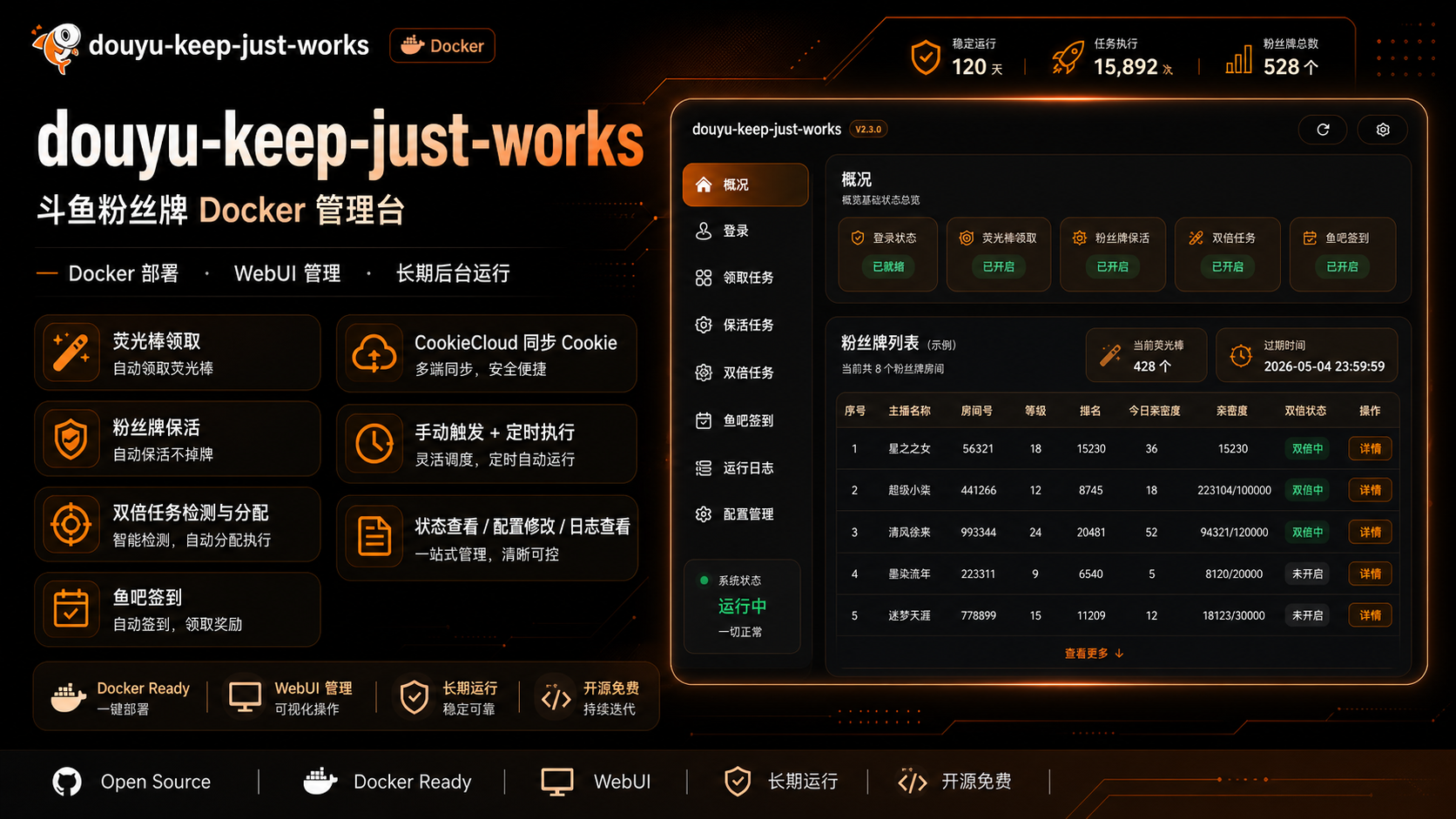1456x819 pixels.
Task: Click the Docker badge beside the top title
Action: coord(442,46)
